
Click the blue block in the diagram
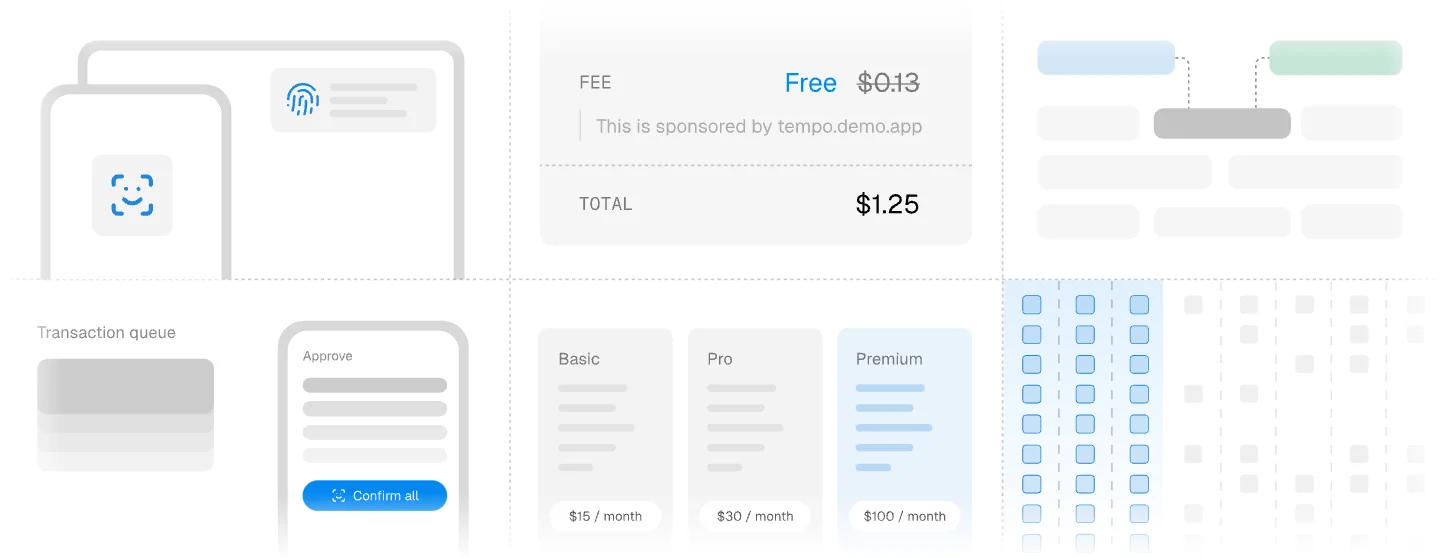pos(1106,58)
